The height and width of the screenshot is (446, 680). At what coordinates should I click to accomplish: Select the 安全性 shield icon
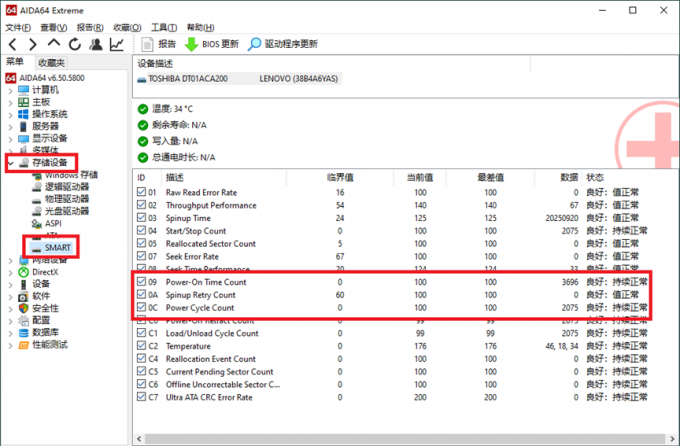tap(23, 308)
